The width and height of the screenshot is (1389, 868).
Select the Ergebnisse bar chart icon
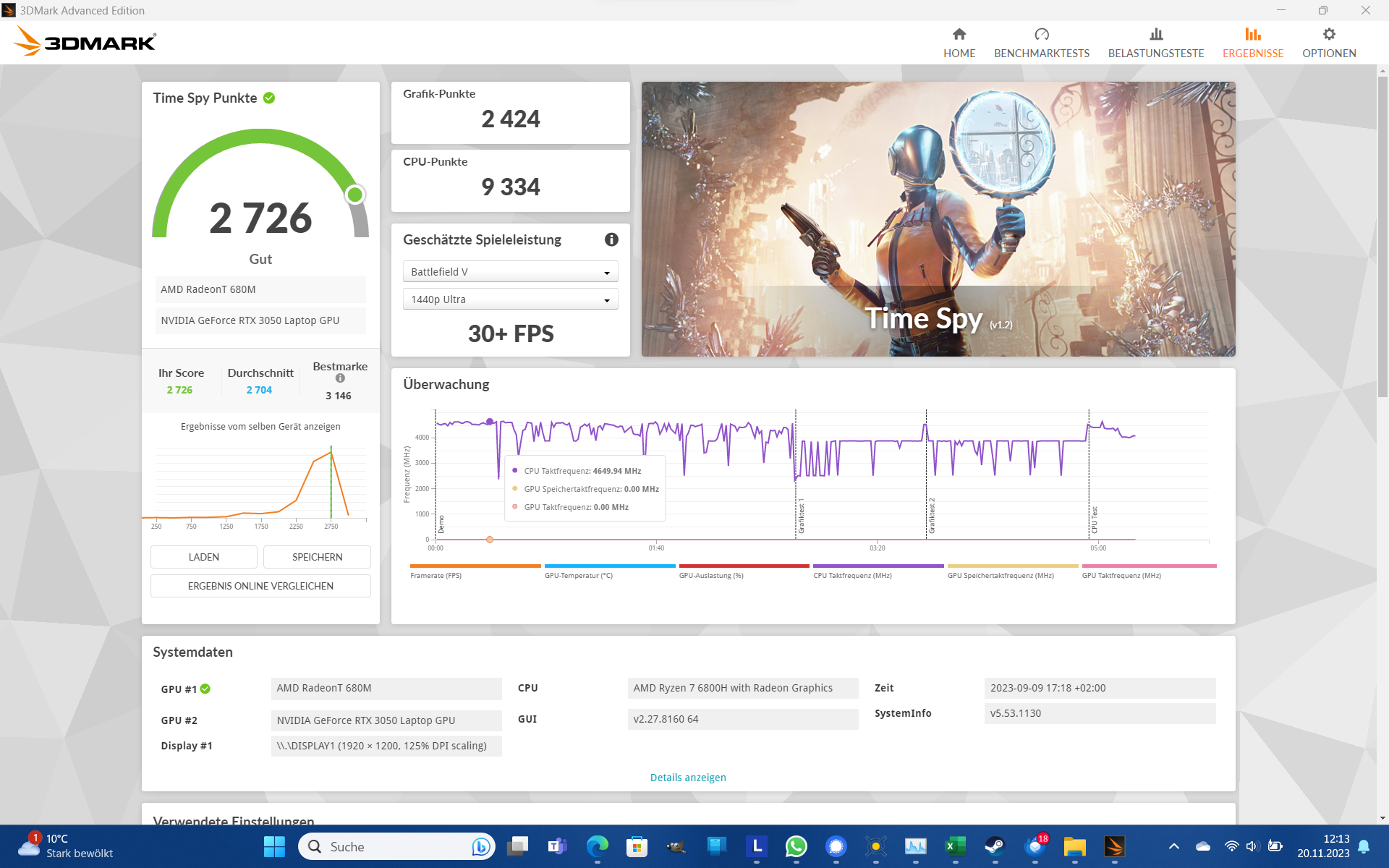(x=1253, y=41)
